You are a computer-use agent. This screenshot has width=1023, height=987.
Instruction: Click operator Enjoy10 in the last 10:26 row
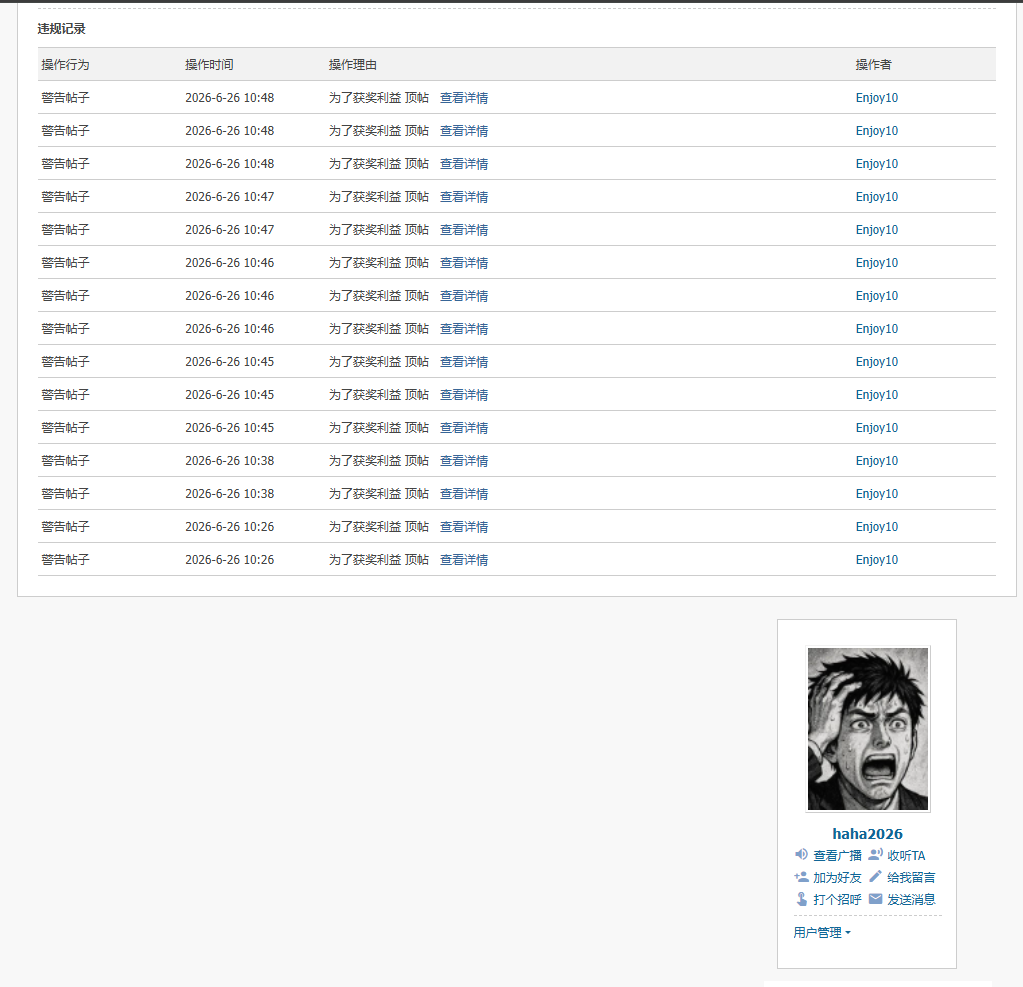click(x=877, y=560)
